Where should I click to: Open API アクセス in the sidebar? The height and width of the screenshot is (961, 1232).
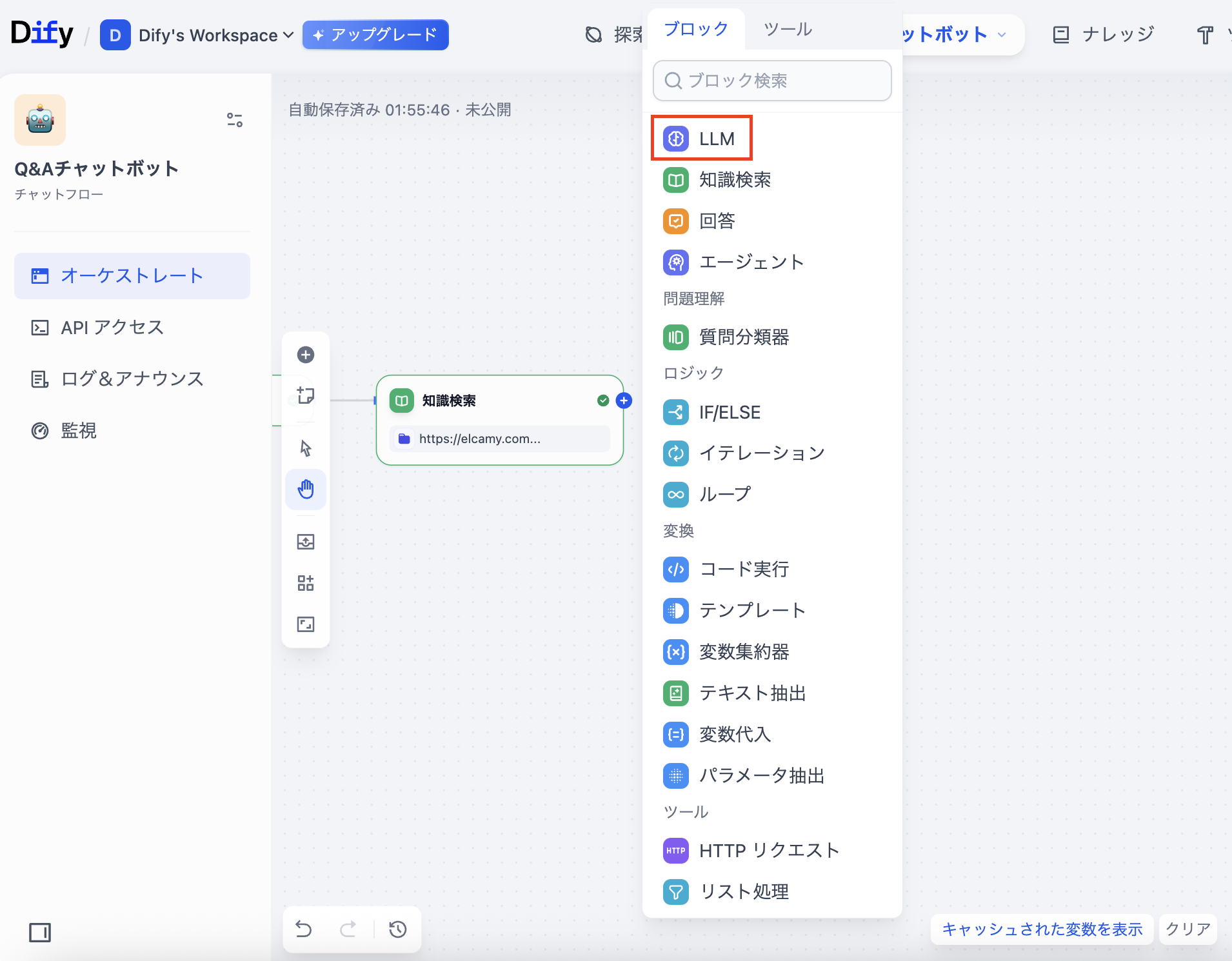tap(112, 328)
